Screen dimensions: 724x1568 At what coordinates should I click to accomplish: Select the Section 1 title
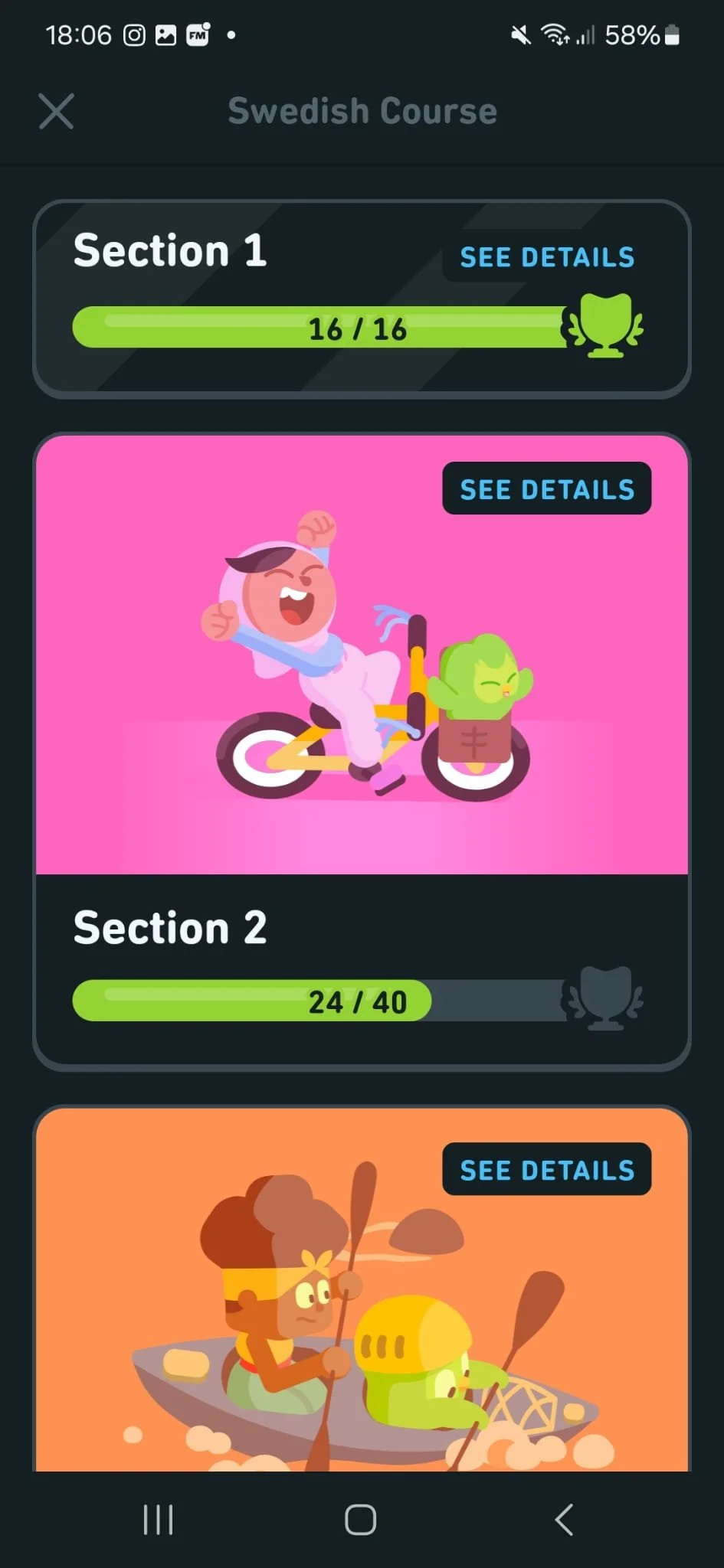tap(170, 250)
